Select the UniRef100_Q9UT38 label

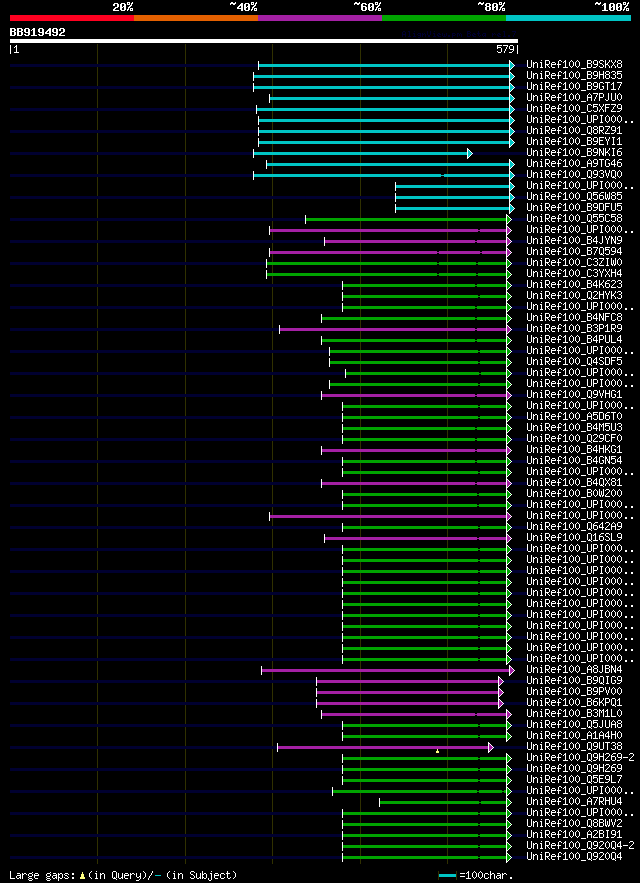(574, 746)
